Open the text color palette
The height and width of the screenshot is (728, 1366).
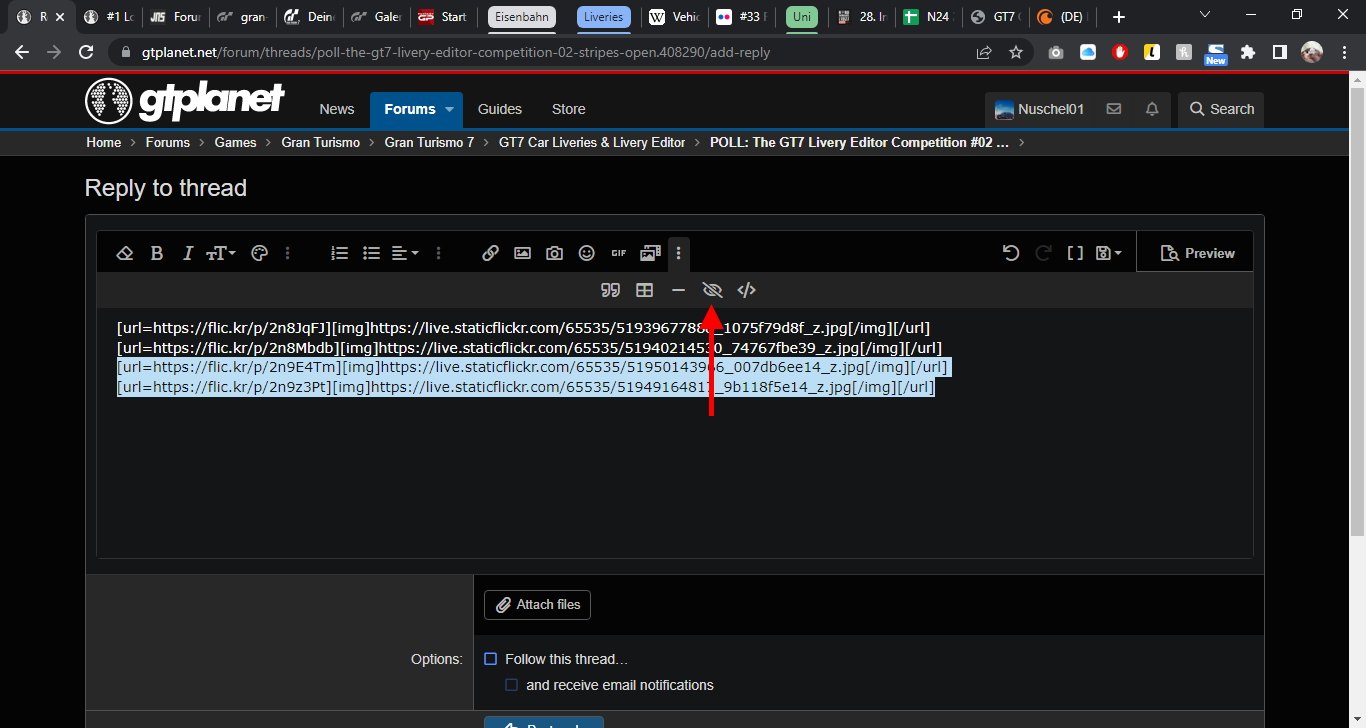259,253
